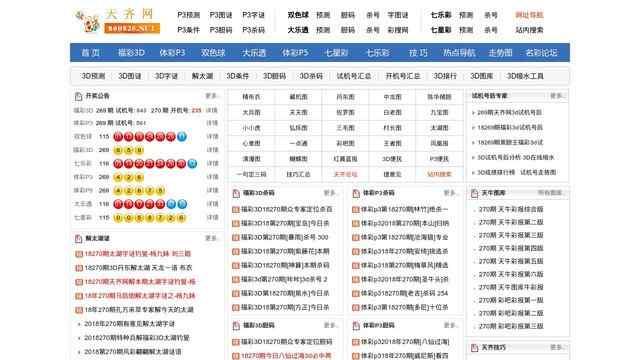Click the orange icon before 体彩p318270期[老吉]杀码 254
Image resolution: width=640 pixels, height=360 pixels.
click(x=356, y=293)
